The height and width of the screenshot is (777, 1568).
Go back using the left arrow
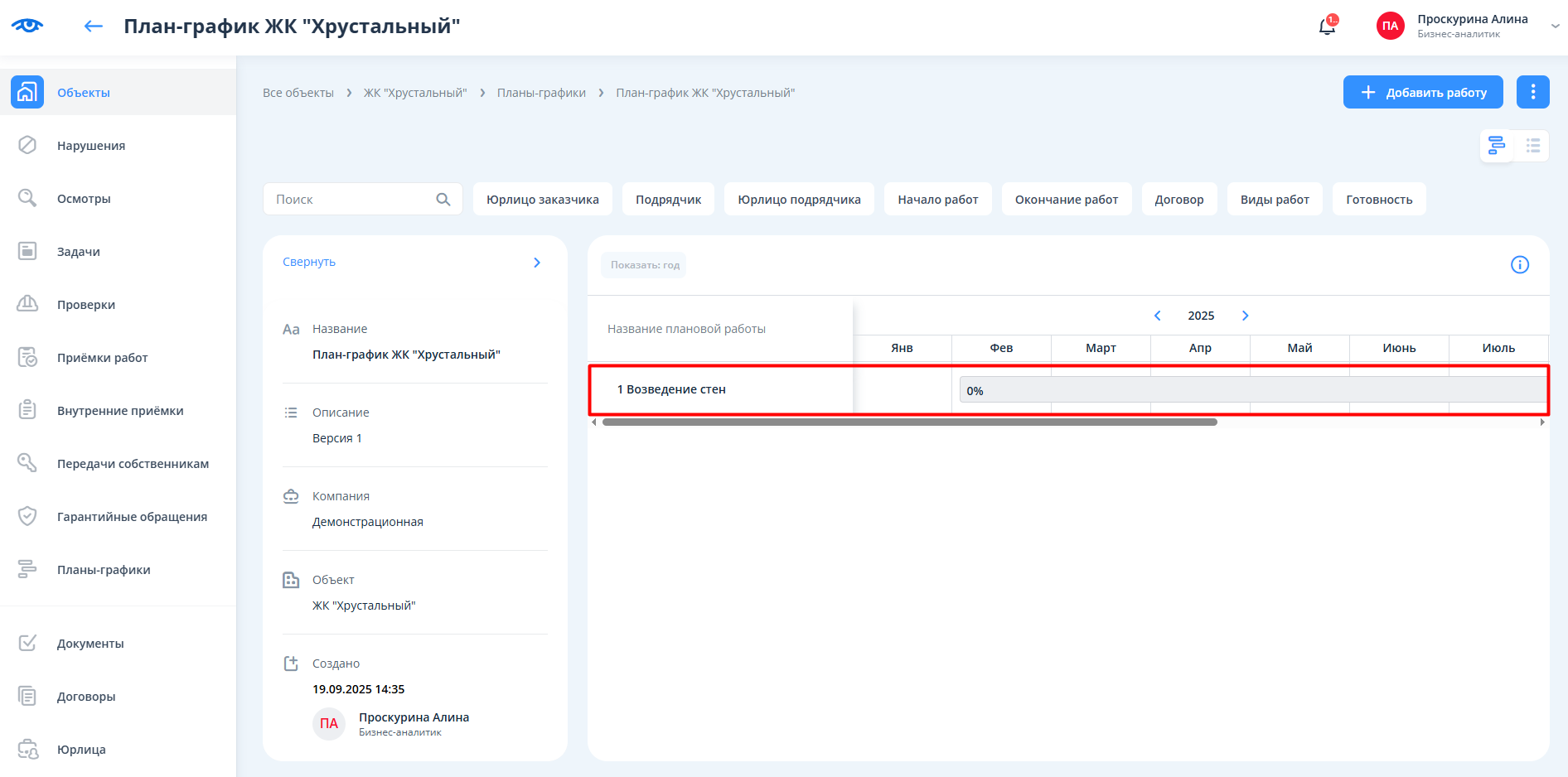point(93,27)
